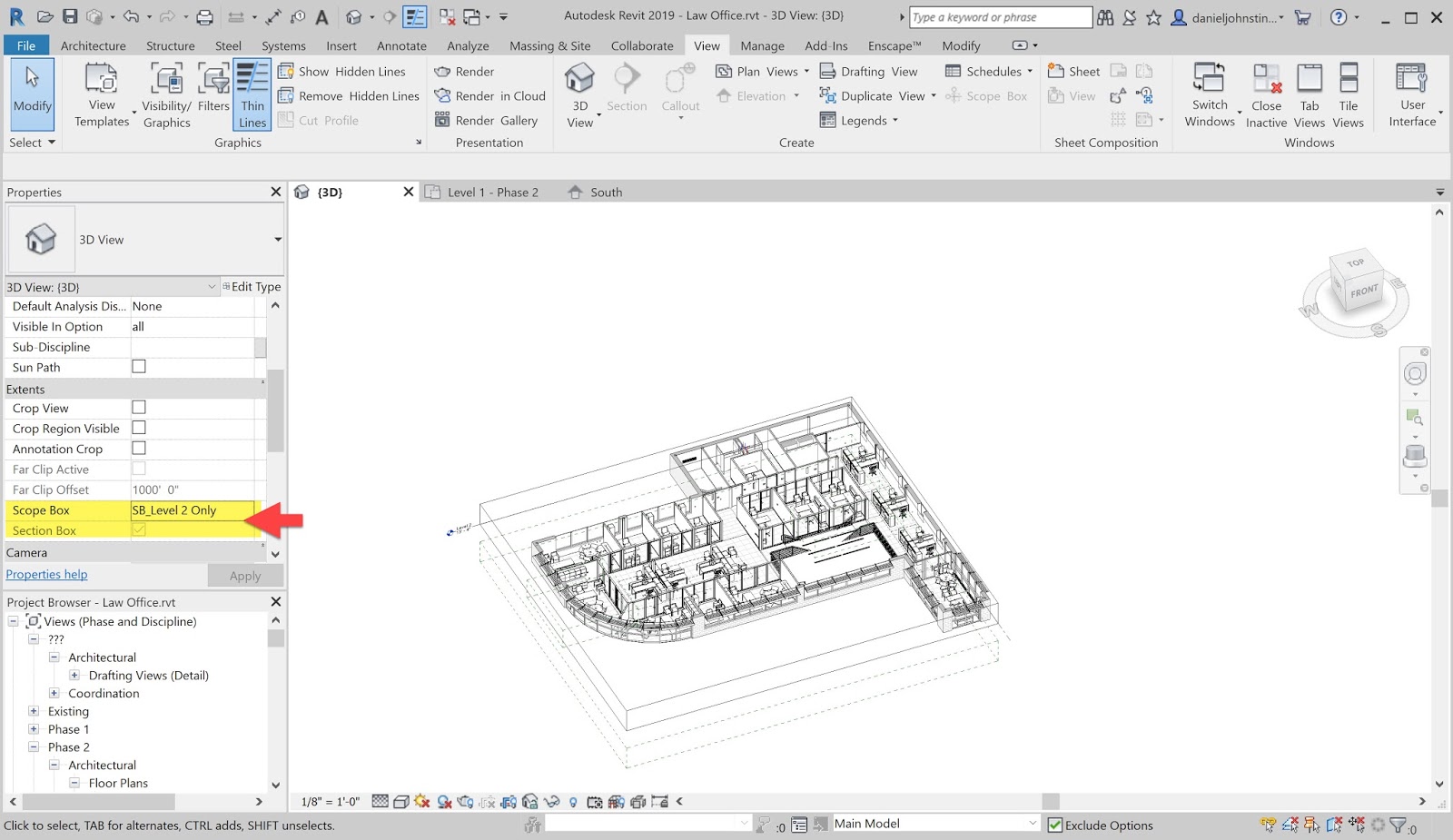The height and width of the screenshot is (840, 1453).
Task: Uncheck Exclude Options in status bar
Action: click(x=1055, y=825)
